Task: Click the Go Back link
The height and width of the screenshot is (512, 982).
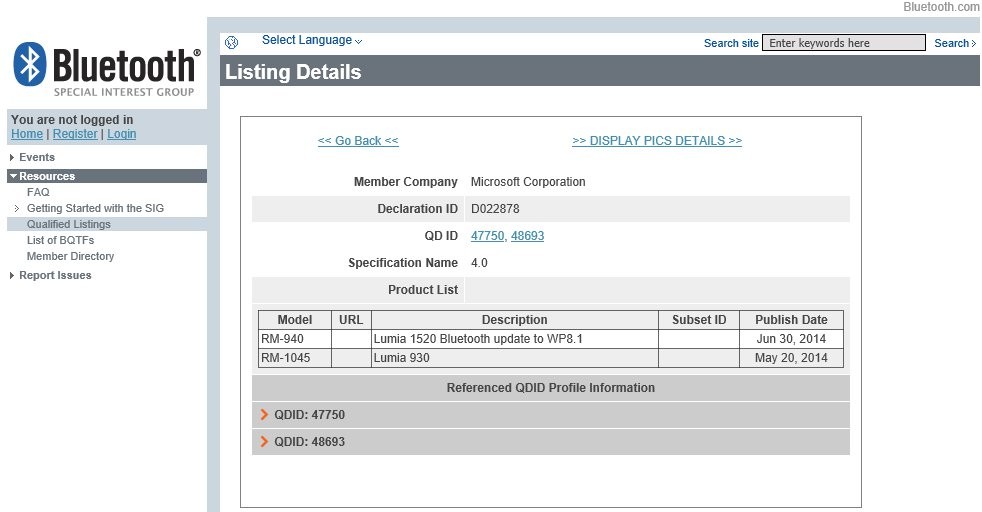Action: [x=358, y=141]
